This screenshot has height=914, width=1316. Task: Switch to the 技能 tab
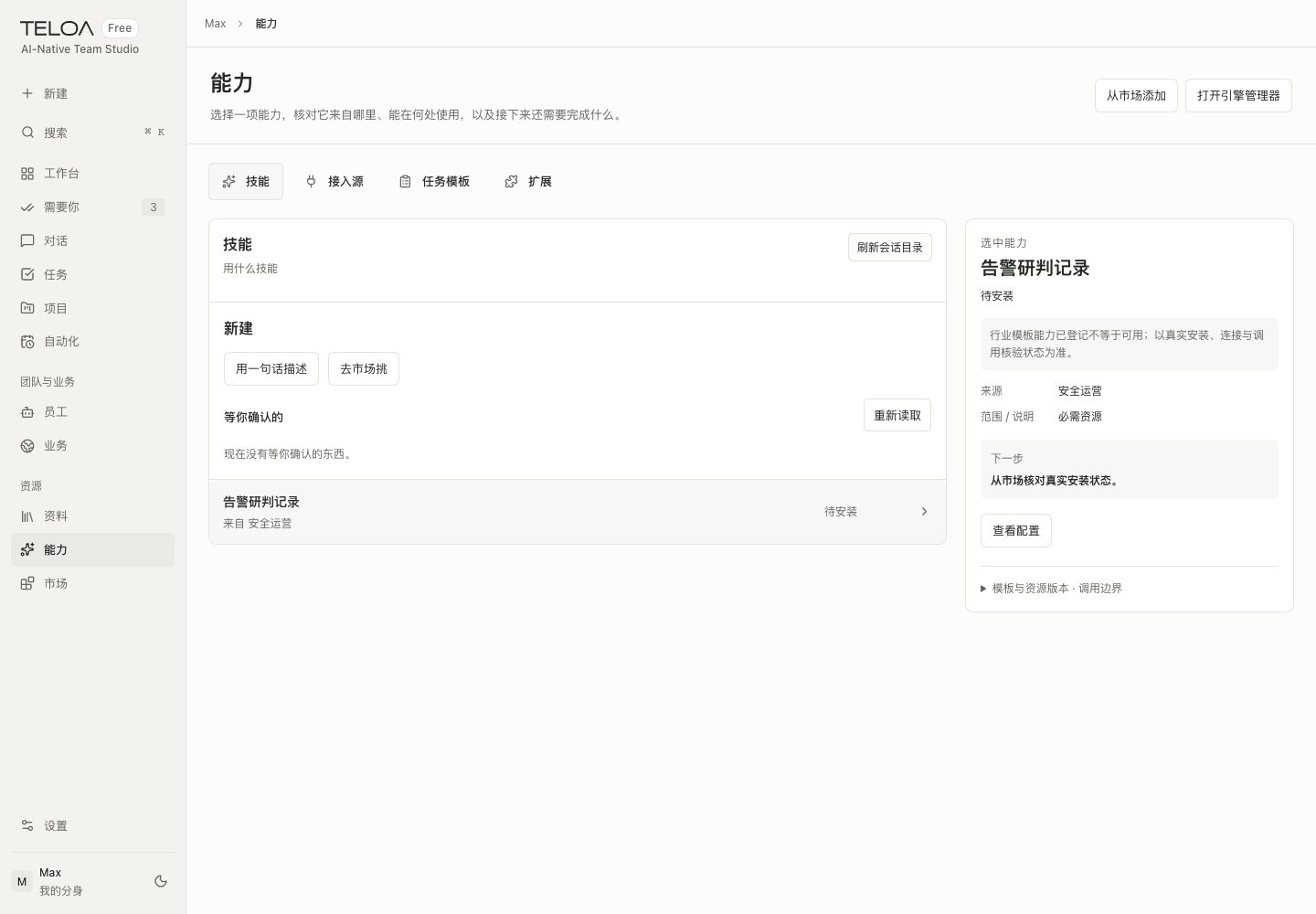tap(246, 182)
